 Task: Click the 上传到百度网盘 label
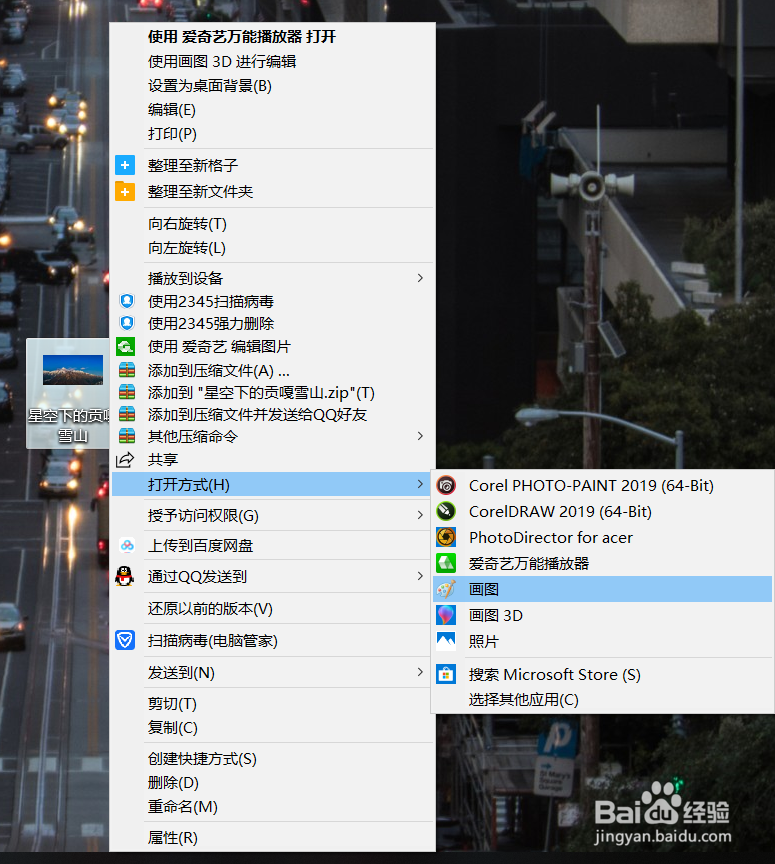click(x=201, y=546)
